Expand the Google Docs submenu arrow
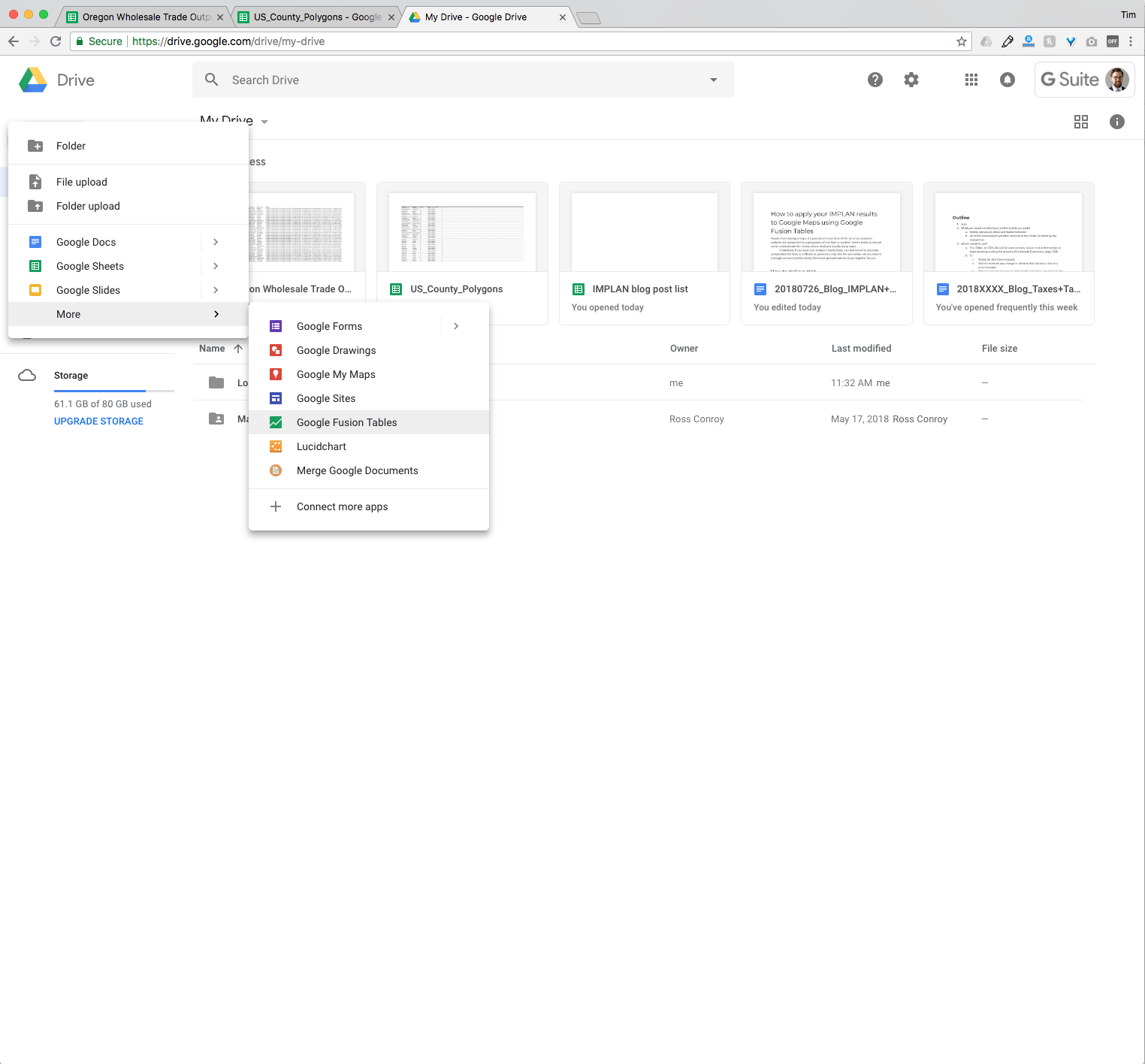The image size is (1145, 1064). coord(216,242)
